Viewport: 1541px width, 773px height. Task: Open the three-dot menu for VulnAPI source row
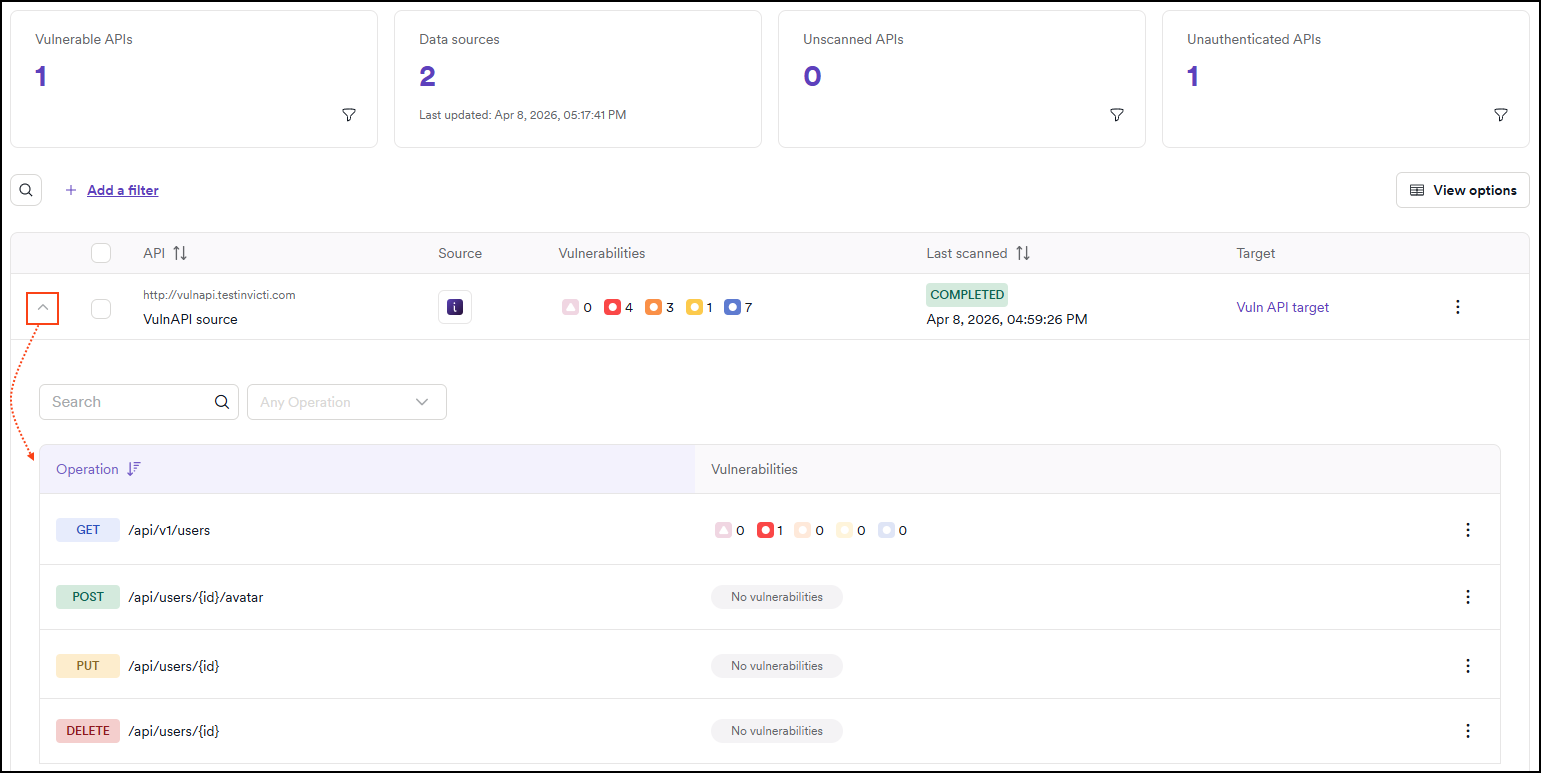point(1457,307)
